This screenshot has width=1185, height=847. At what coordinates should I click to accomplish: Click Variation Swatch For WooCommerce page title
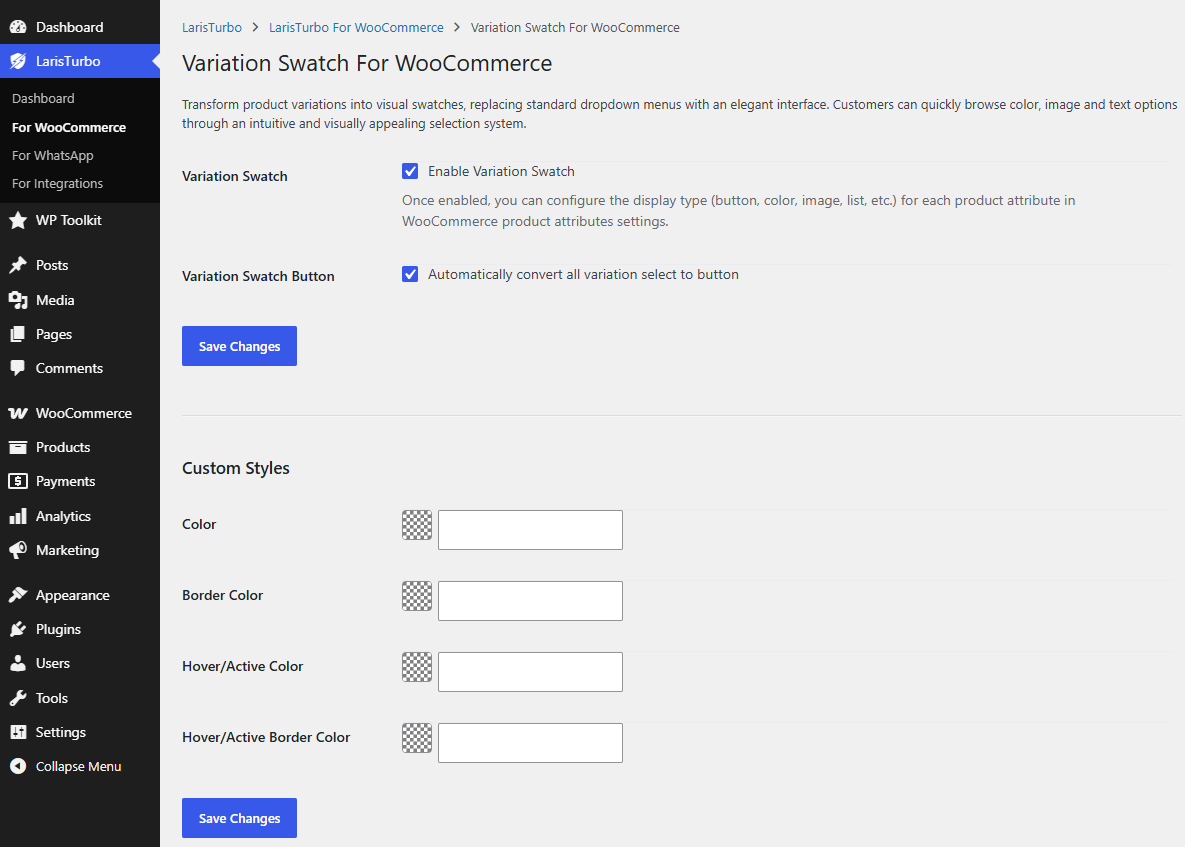(x=367, y=63)
